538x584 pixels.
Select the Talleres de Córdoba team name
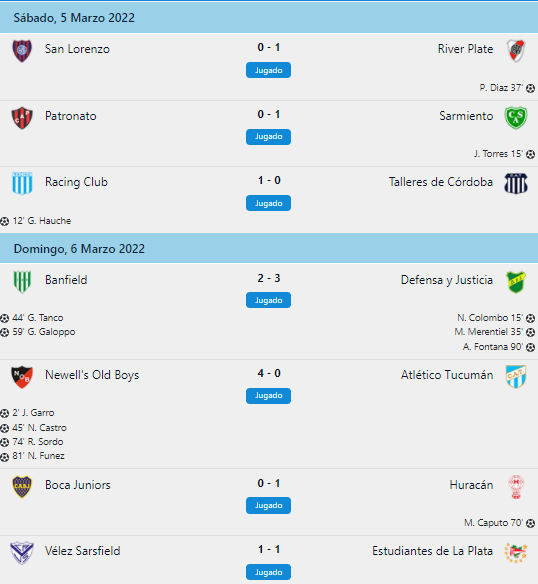[x=441, y=182]
